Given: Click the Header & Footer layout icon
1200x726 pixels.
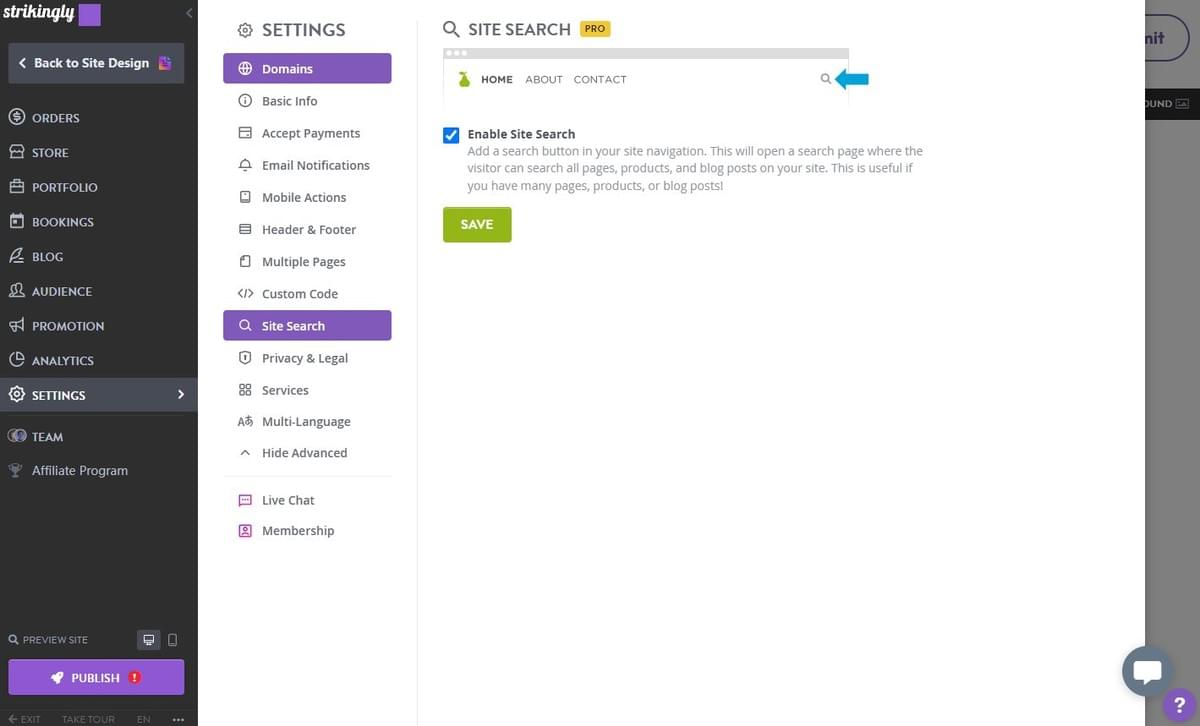Looking at the screenshot, I should [245, 229].
